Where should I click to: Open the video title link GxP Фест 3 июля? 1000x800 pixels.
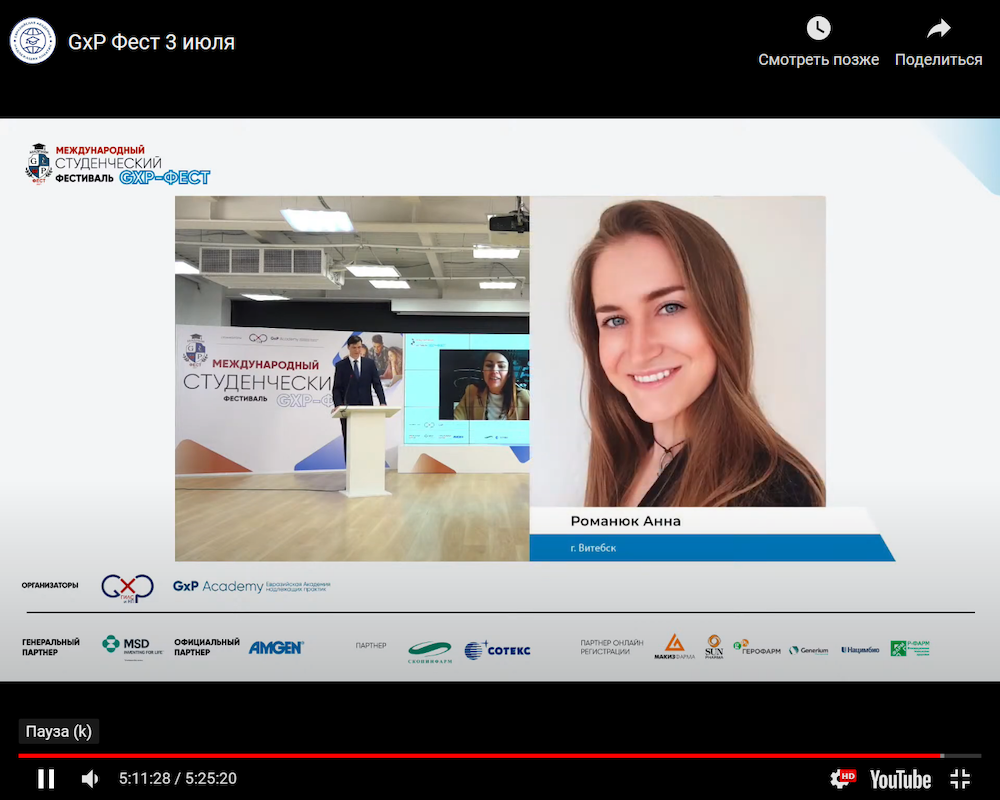[x=151, y=42]
